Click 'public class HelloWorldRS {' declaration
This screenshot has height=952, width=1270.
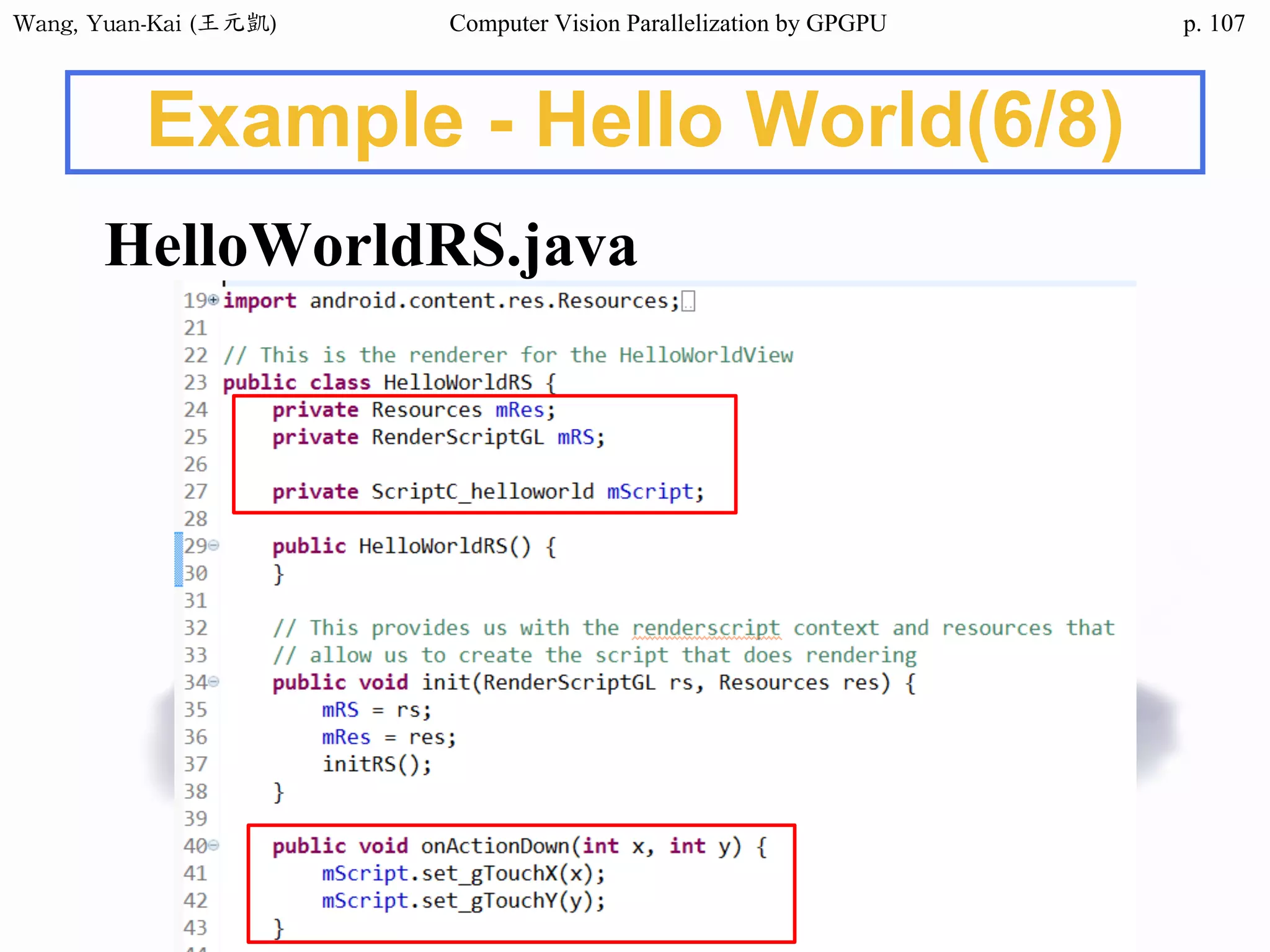point(389,383)
